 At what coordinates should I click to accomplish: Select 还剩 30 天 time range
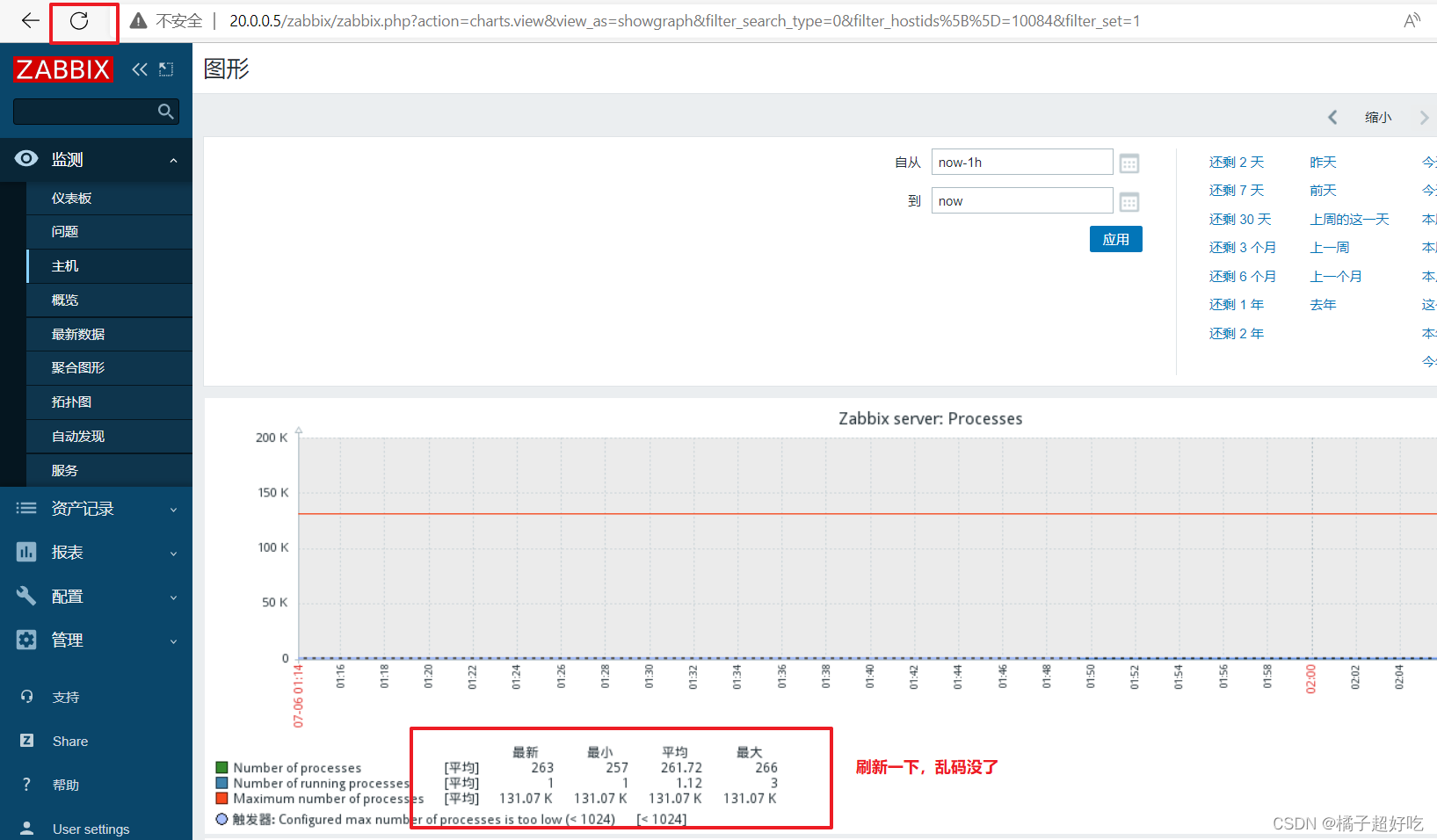point(1240,220)
